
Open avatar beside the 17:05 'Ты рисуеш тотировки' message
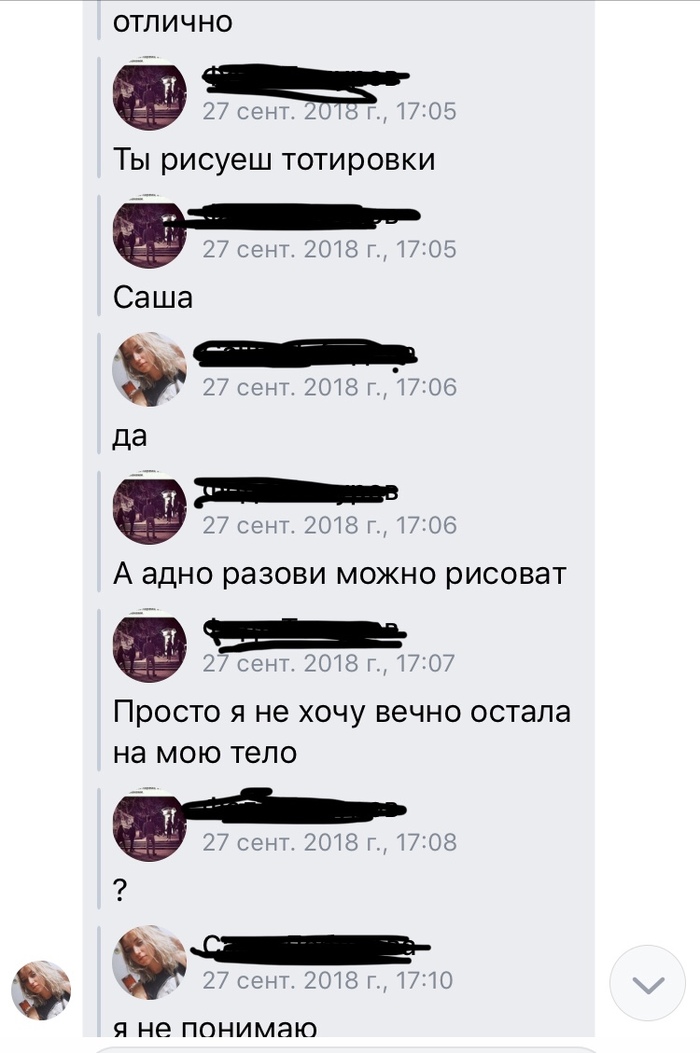coord(149,93)
